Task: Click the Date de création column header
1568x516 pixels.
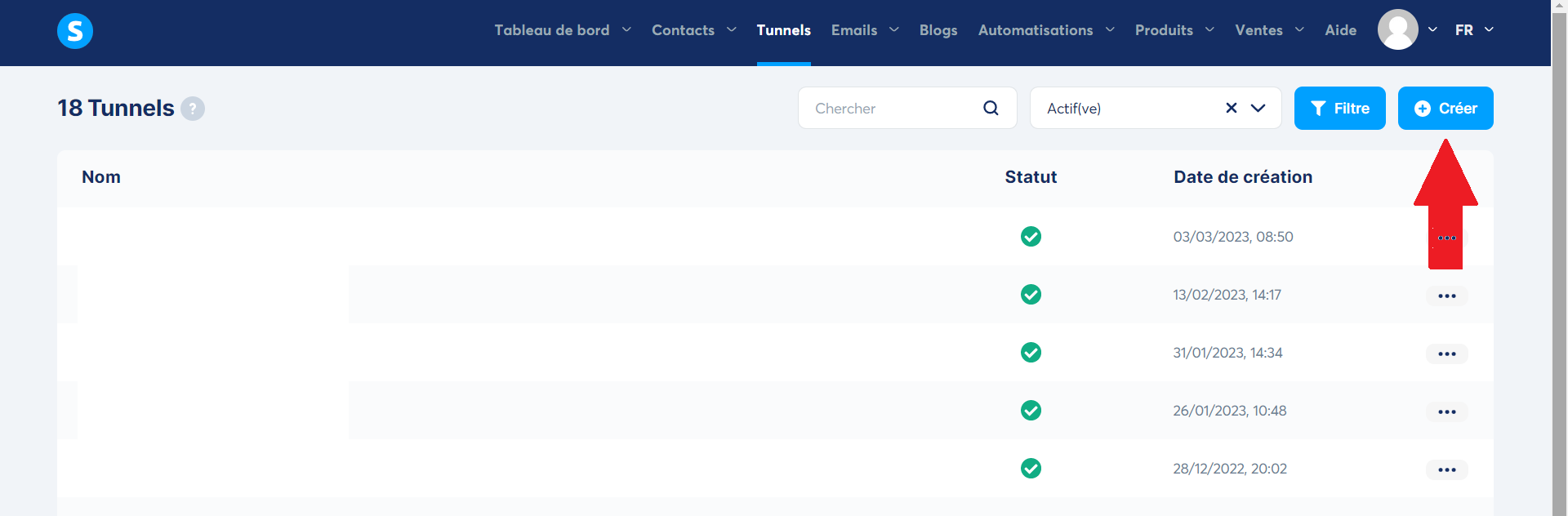Action: pos(1243,177)
